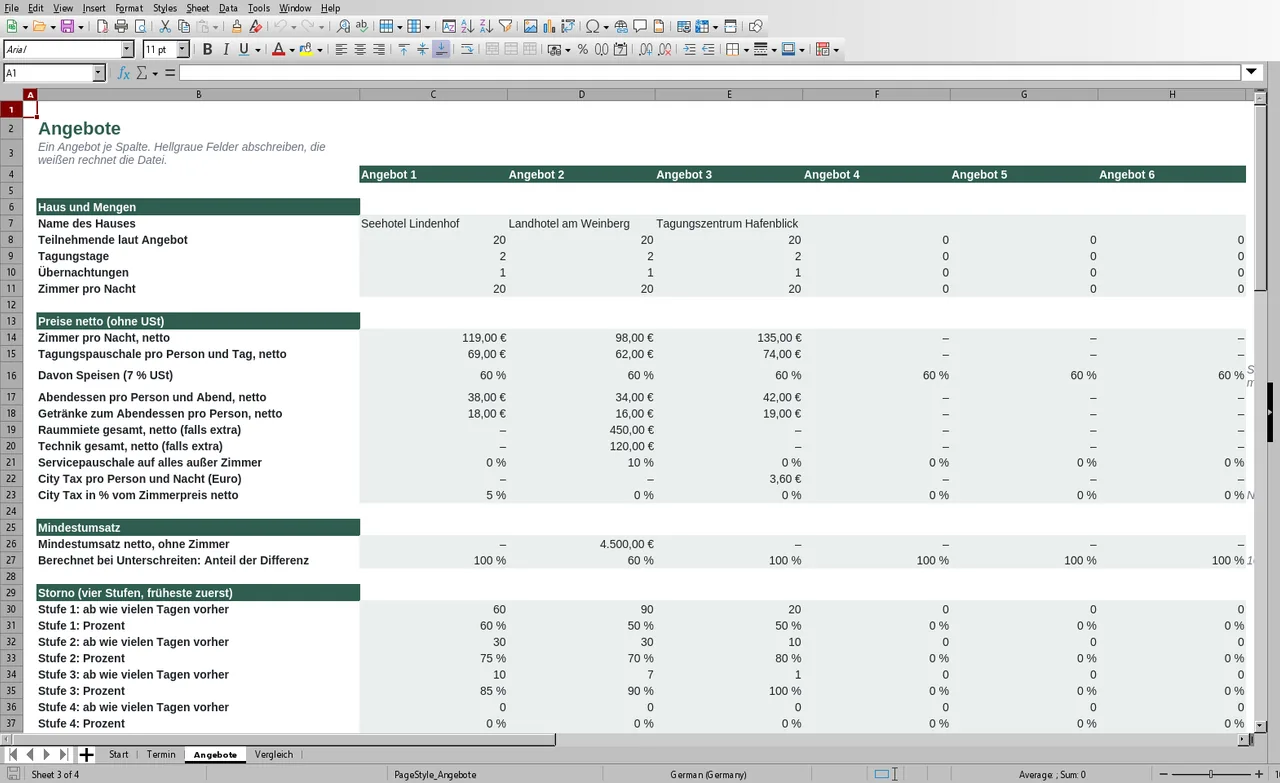This screenshot has width=1280, height=783.
Task: Open the font size dropdown
Action: point(183,49)
